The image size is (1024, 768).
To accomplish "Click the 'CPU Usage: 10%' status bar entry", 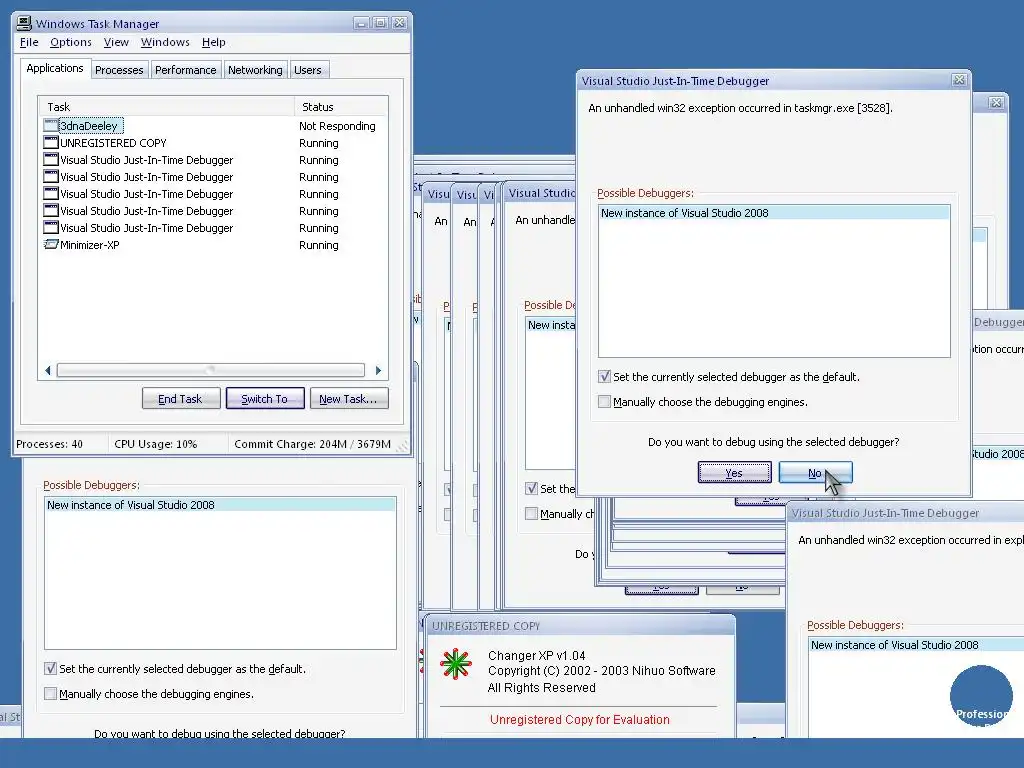I will tap(155, 444).
